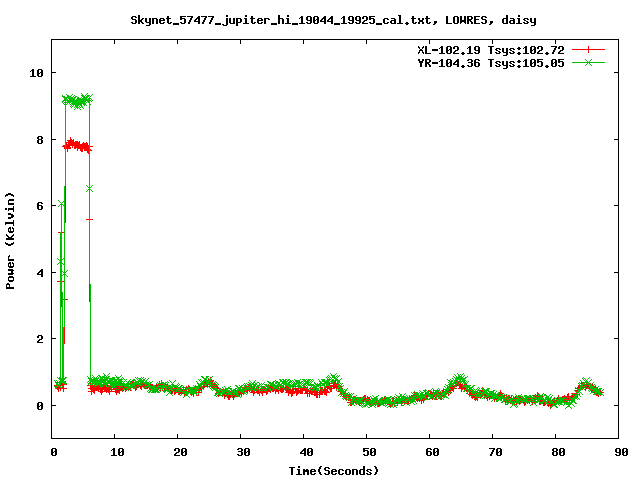Click the x-axis tick label 90
Image resolution: width=640 pixels, height=480 pixels.
(621, 452)
